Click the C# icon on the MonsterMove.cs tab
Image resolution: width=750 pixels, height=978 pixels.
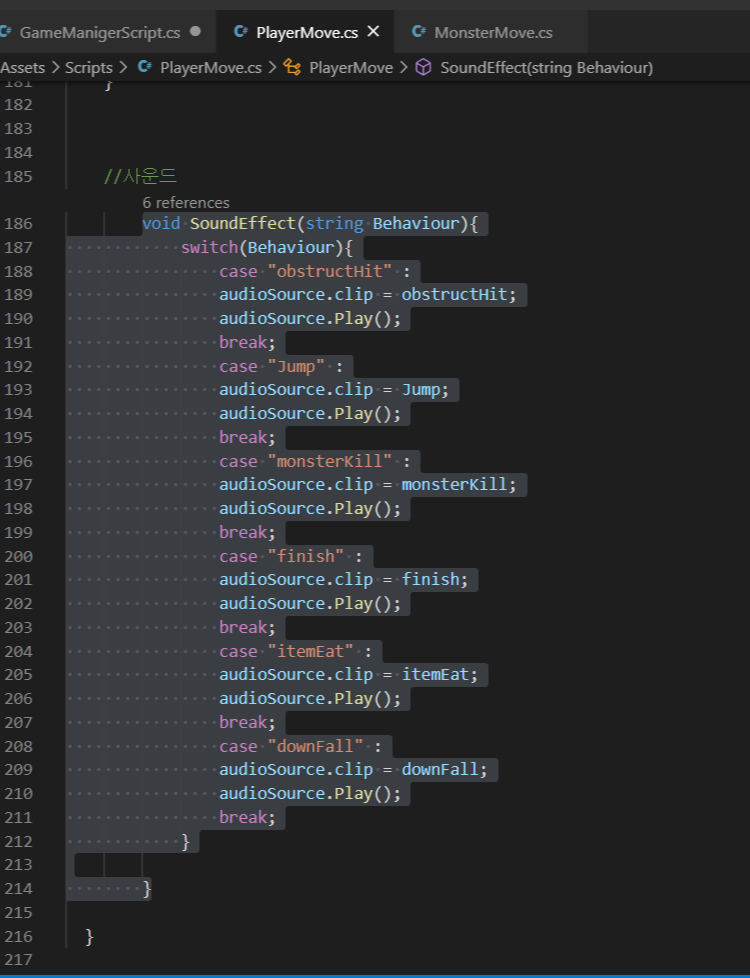tap(419, 31)
